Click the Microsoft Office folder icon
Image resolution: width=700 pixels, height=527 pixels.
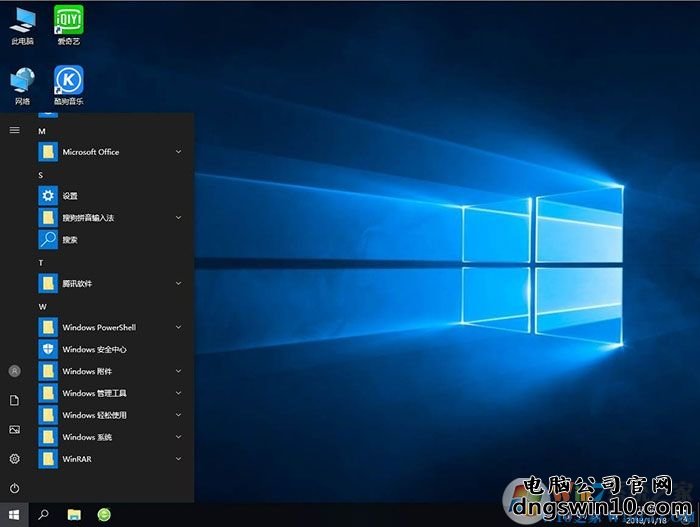[48, 152]
